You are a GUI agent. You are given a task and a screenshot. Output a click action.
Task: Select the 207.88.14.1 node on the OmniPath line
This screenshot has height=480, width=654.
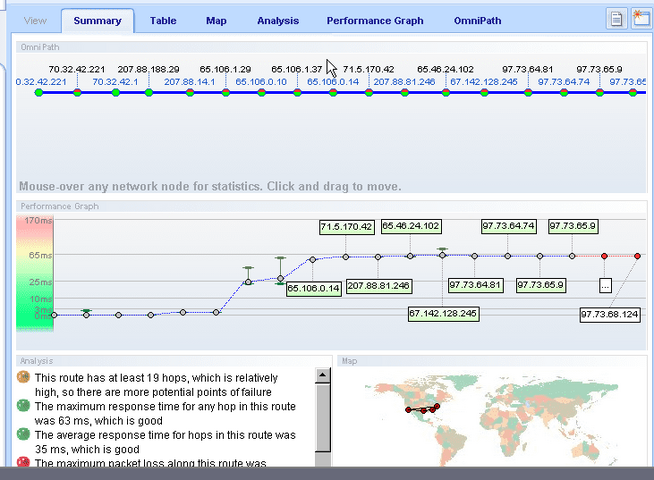click(x=190, y=92)
